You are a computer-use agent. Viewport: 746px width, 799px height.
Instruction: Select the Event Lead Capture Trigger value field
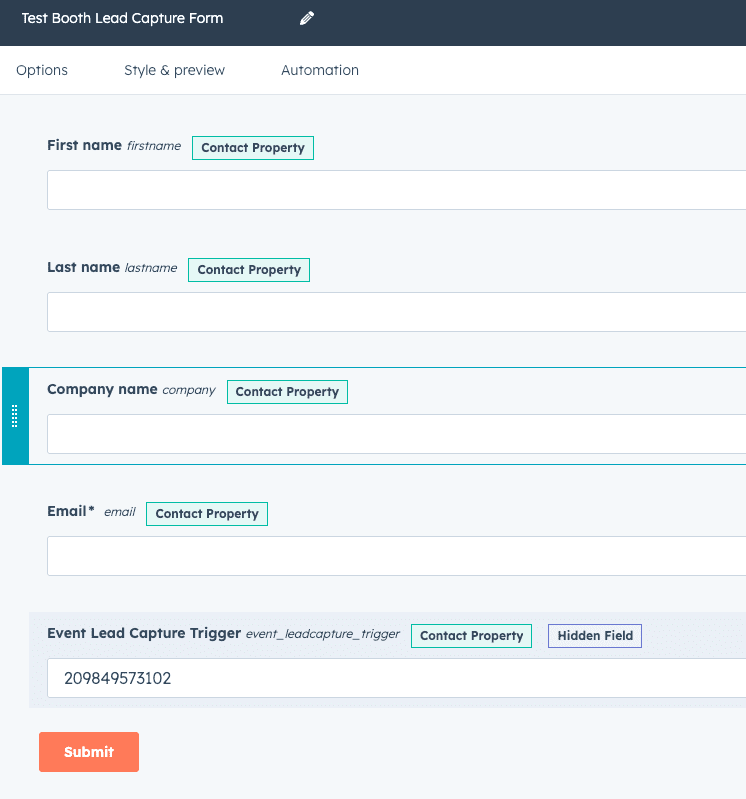[x=396, y=678]
